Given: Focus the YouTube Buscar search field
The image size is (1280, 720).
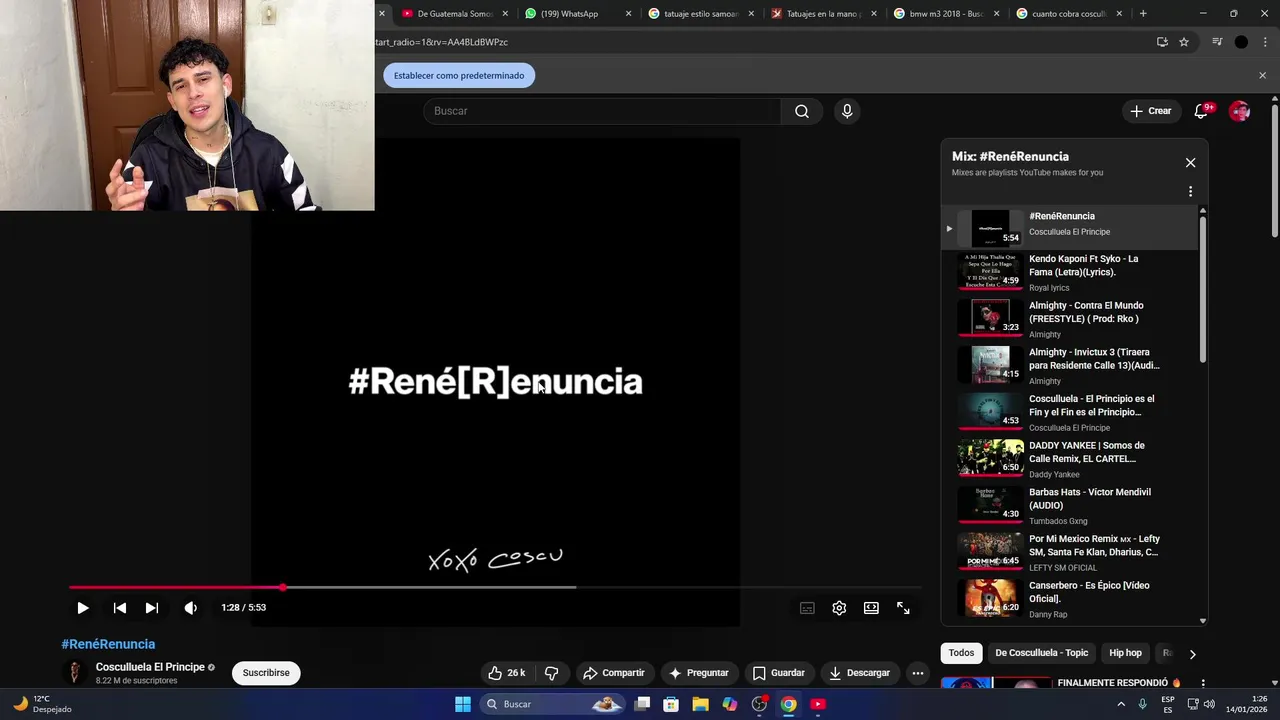Looking at the screenshot, I should (602, 111).
